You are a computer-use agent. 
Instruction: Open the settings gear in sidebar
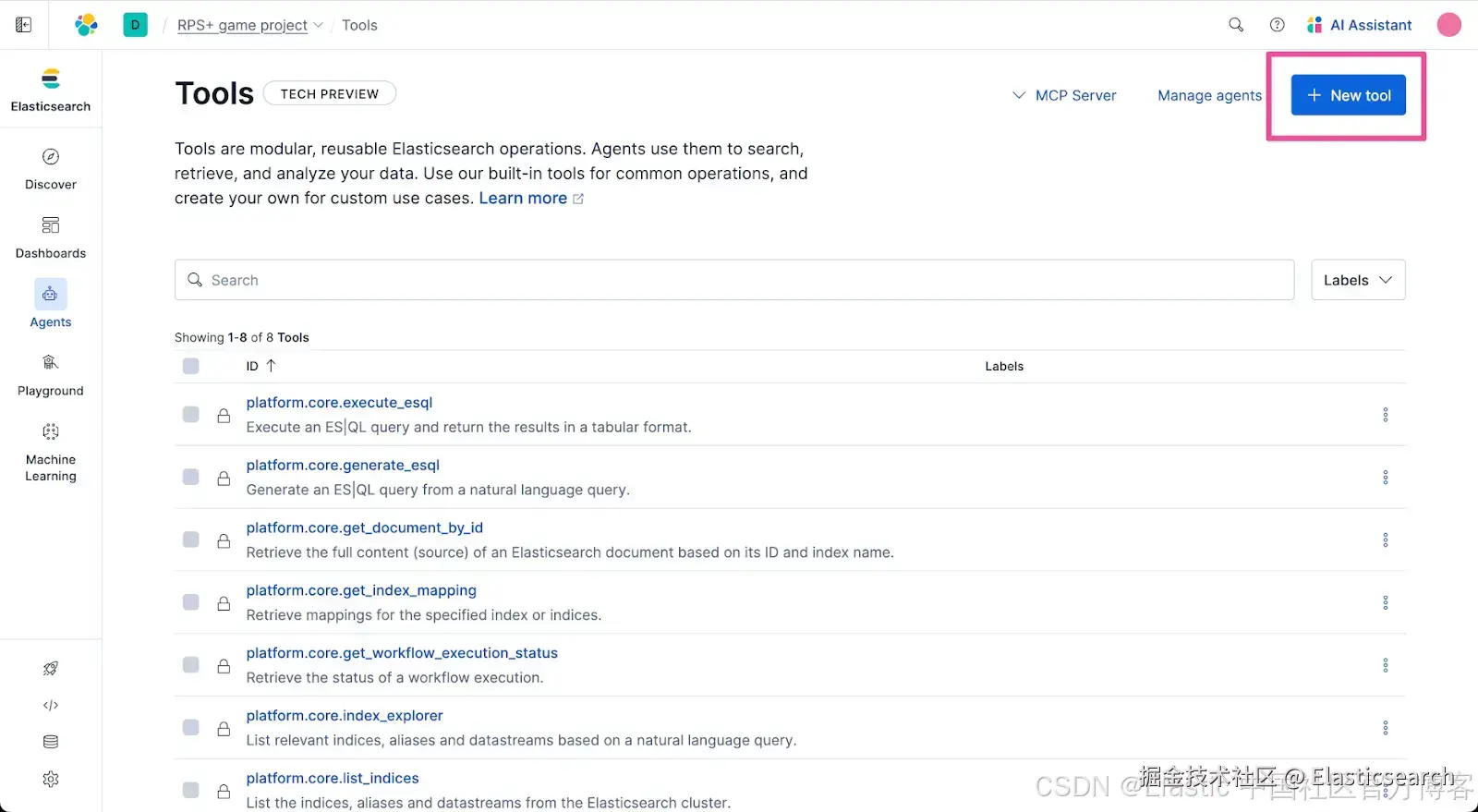pyautogui.click(x=51, y=779)
